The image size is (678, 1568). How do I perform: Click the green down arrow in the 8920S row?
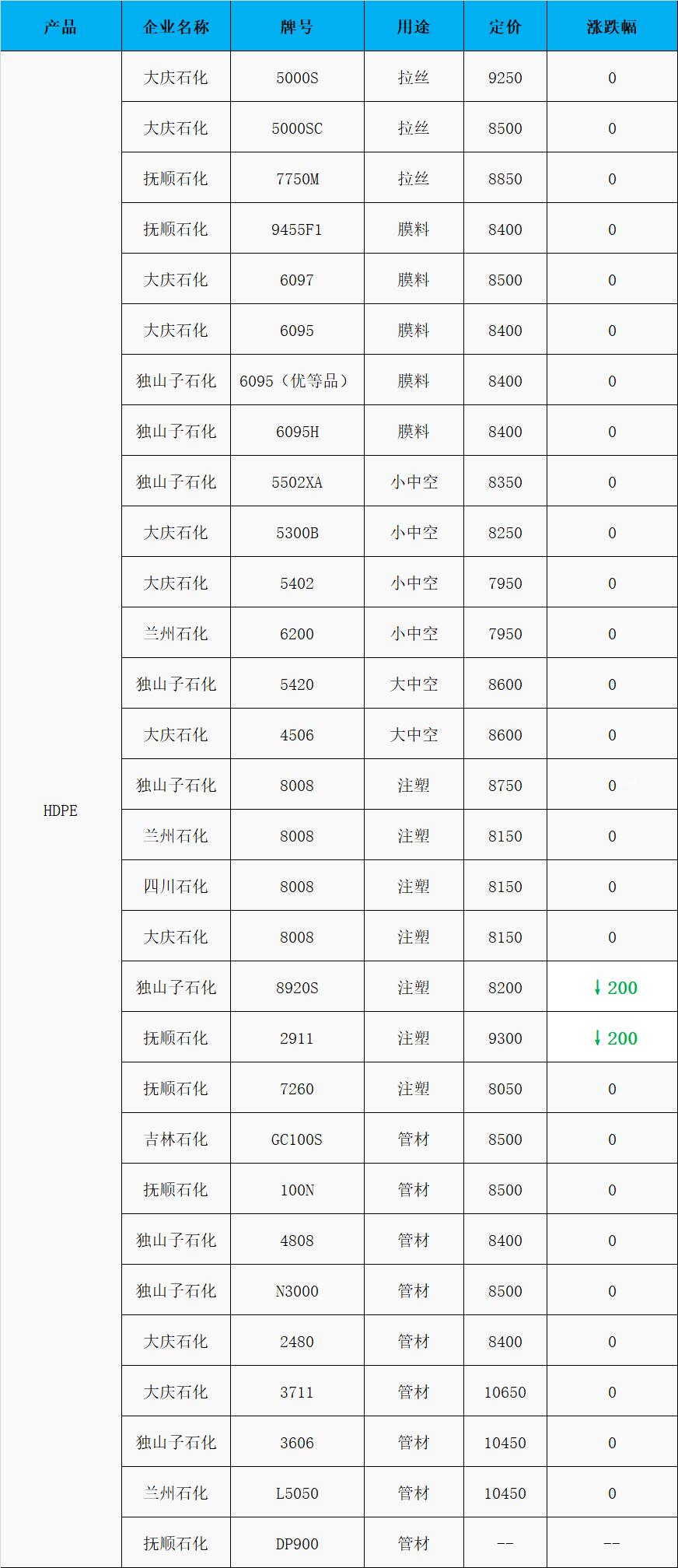[597, 988]
